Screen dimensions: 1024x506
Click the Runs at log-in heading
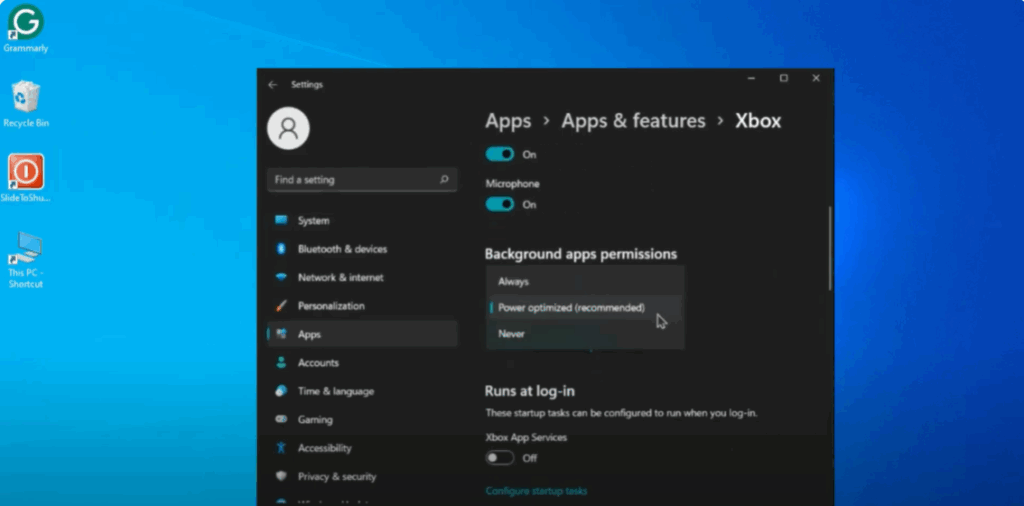click(530, 391)
